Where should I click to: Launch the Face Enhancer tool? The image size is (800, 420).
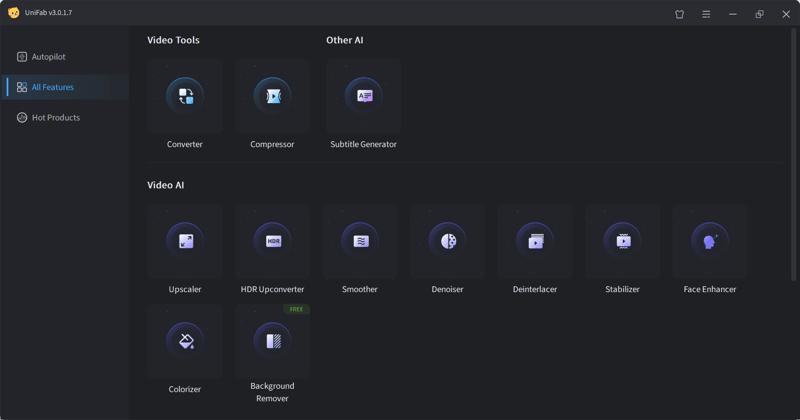(710, 241)
